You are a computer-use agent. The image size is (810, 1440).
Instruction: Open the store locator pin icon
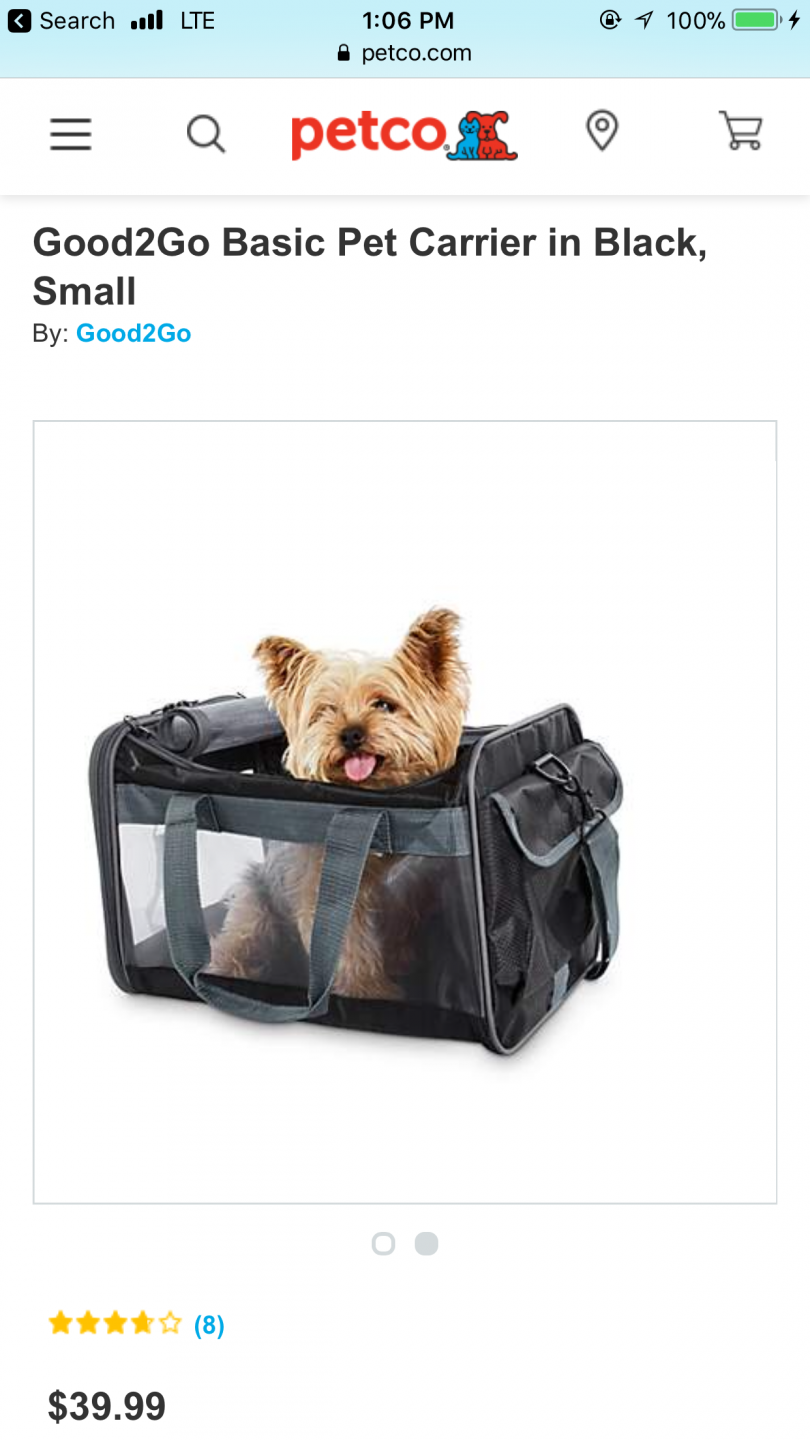[601, 131]
